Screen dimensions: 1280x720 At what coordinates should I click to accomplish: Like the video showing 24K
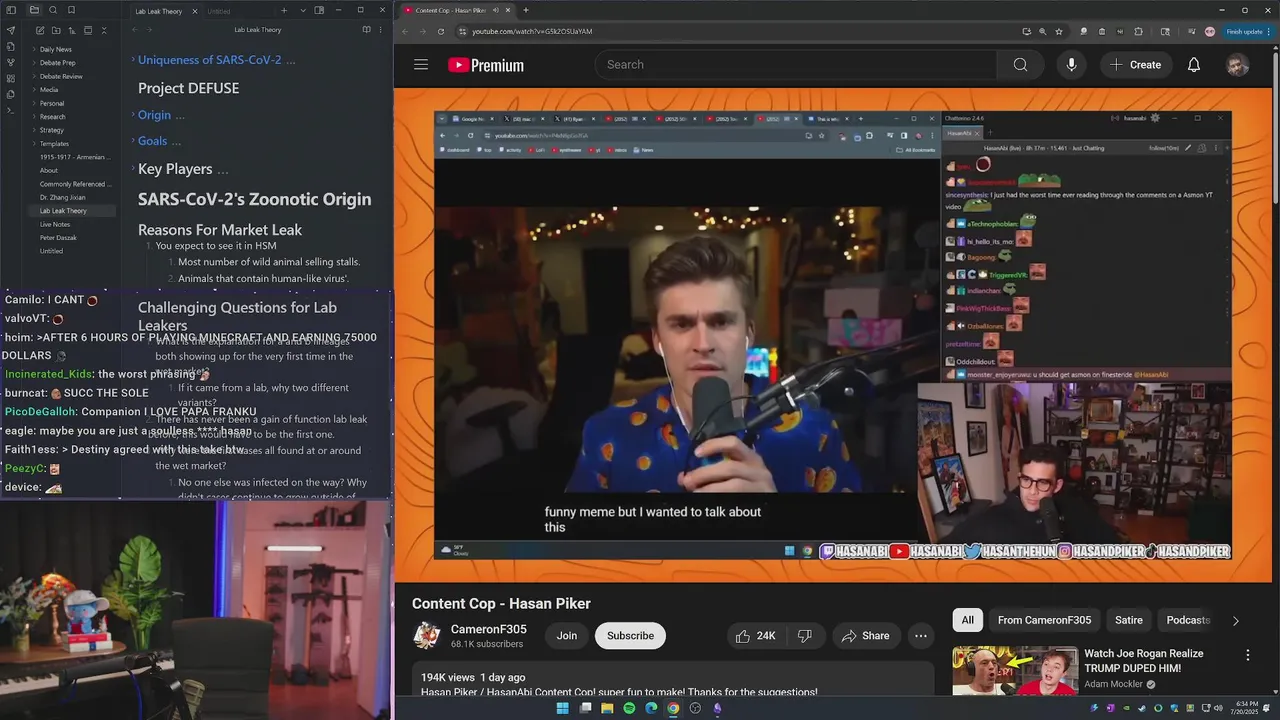[x=755, y=636]
